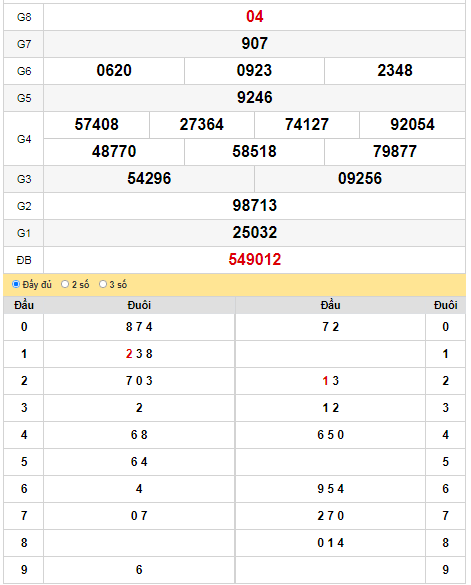Click the red 2 in head row 1

129,354
